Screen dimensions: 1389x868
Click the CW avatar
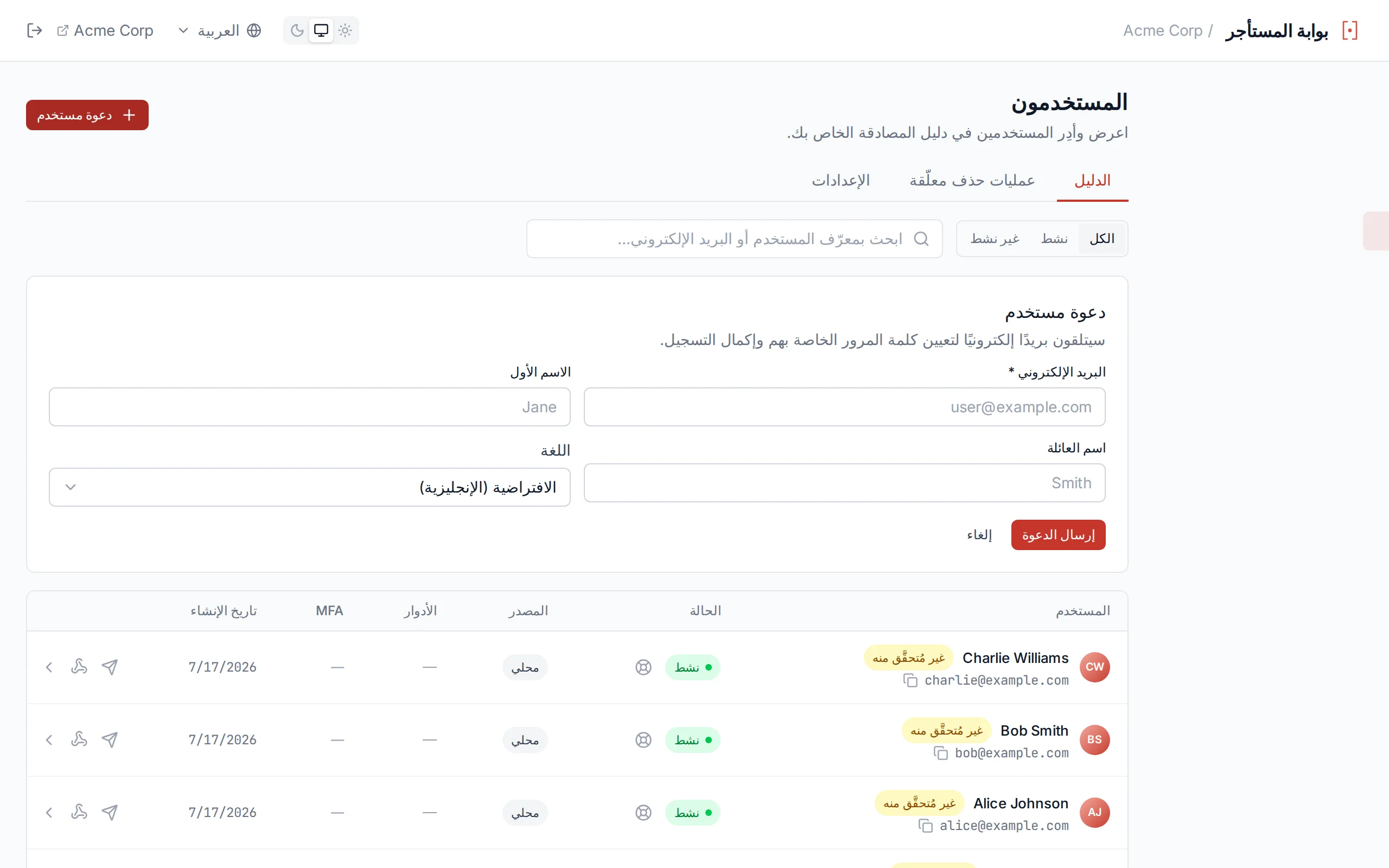point(1094,668)
